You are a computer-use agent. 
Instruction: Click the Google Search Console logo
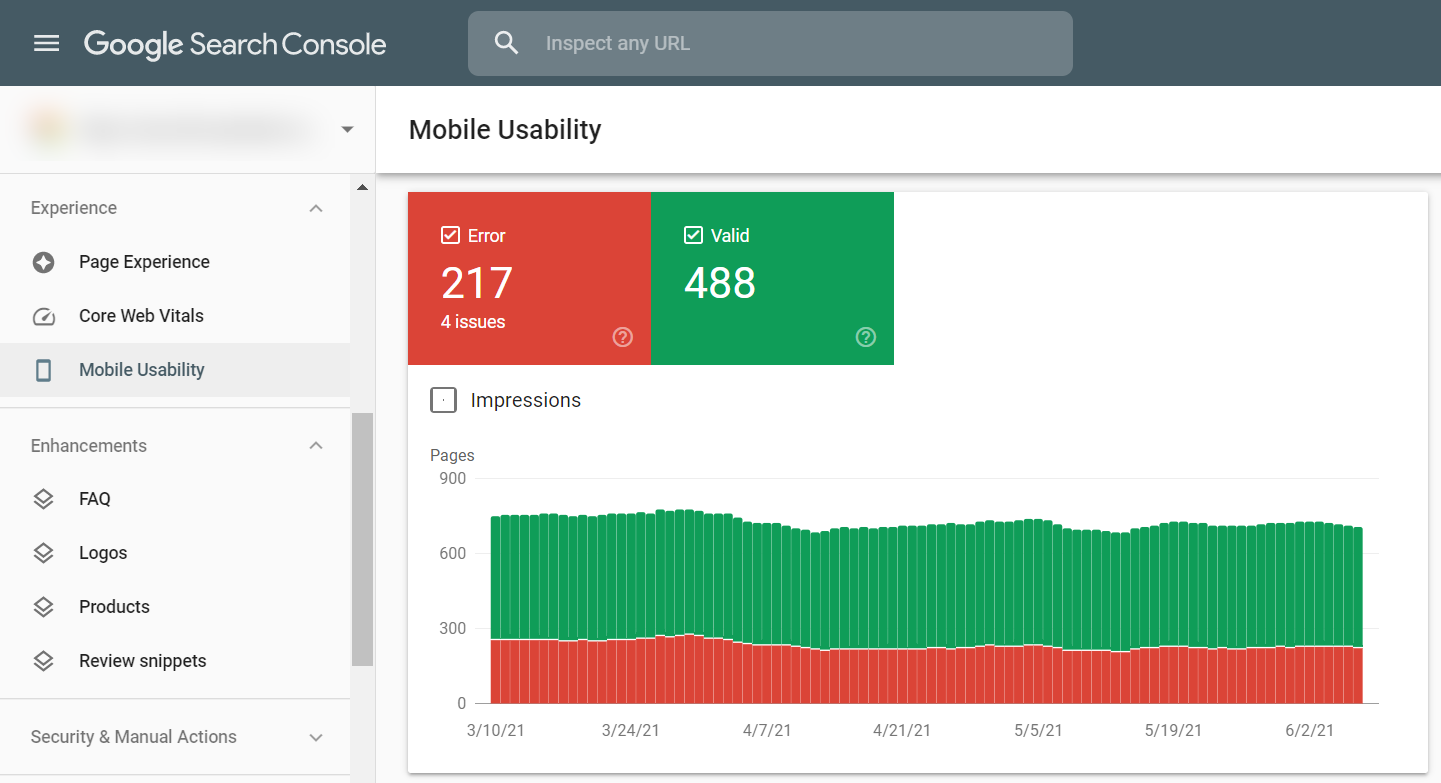point(235,44)
